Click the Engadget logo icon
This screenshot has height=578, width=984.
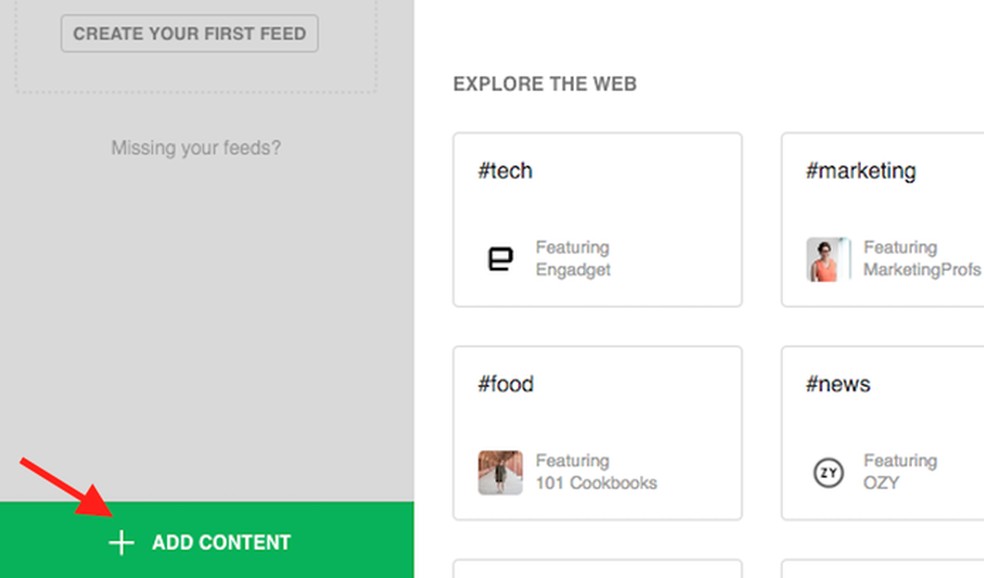pos(500,259)
